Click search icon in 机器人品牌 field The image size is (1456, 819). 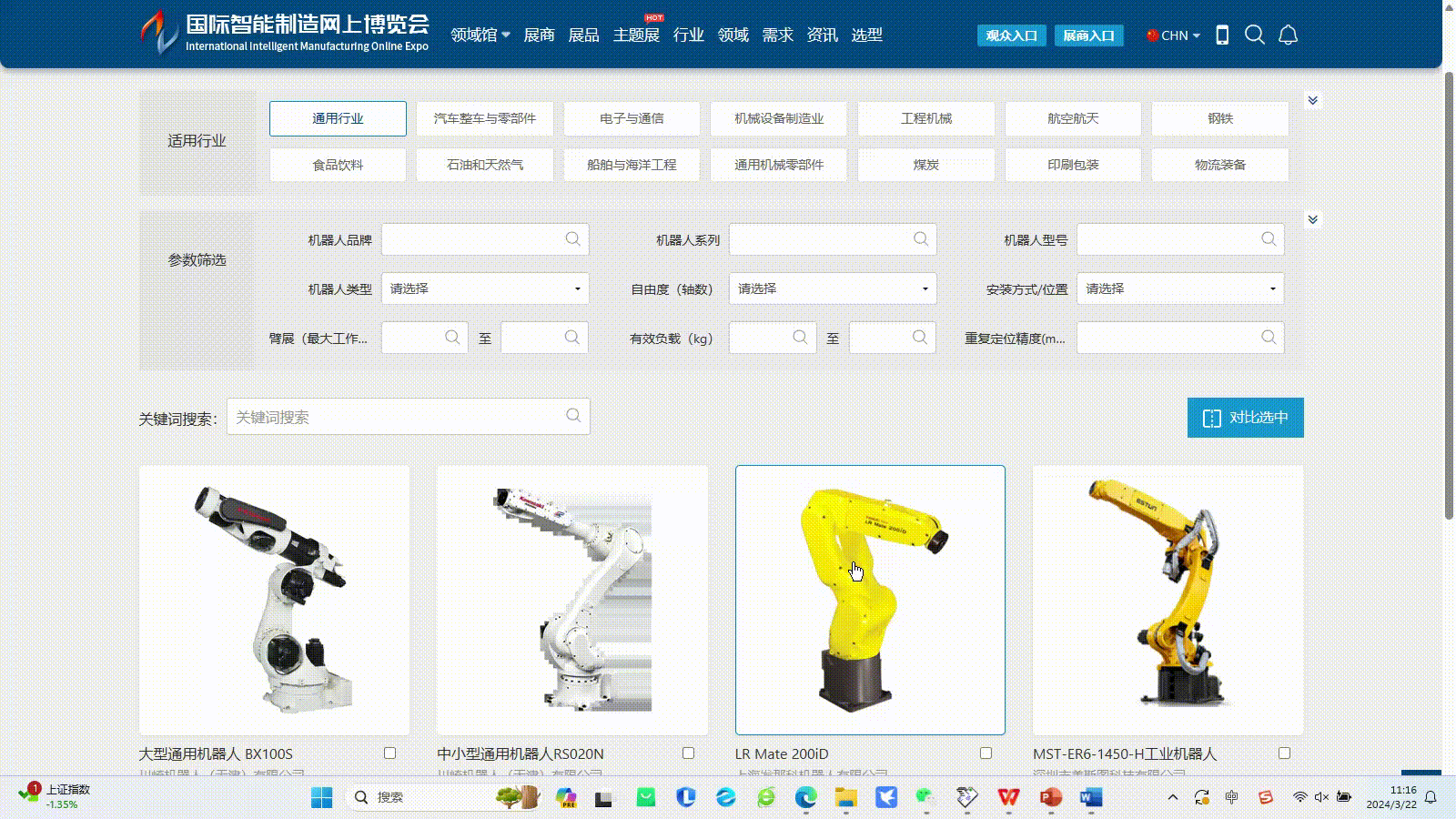572,239
